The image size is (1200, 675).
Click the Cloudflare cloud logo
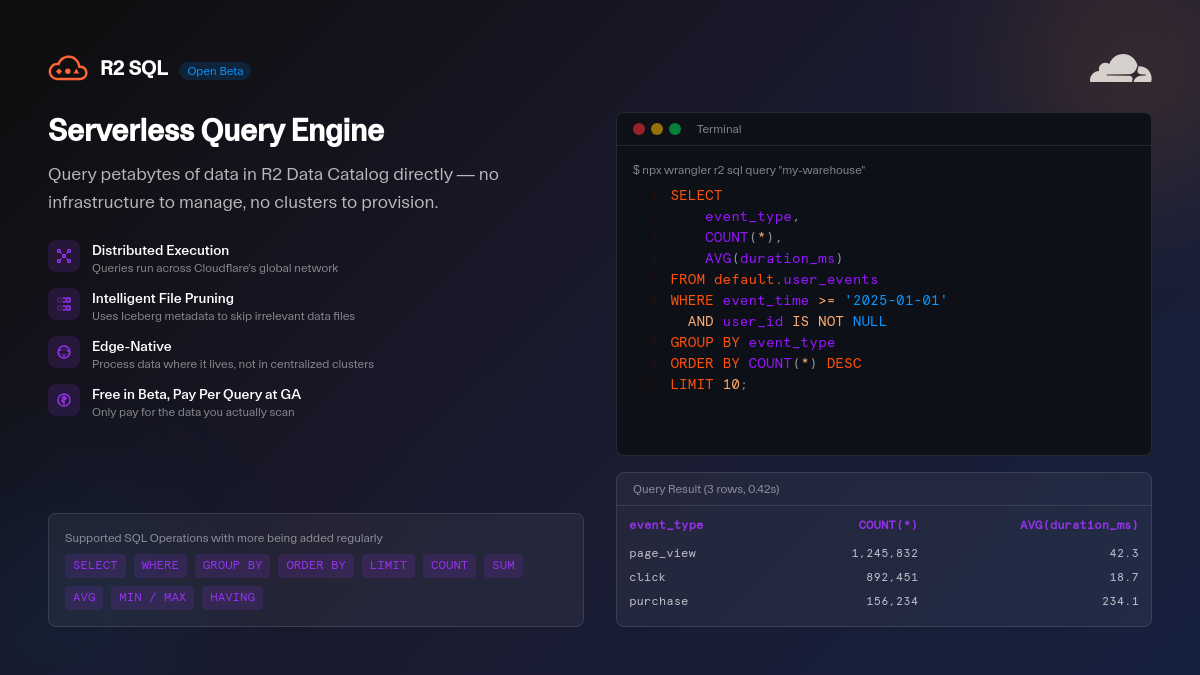1120,69
